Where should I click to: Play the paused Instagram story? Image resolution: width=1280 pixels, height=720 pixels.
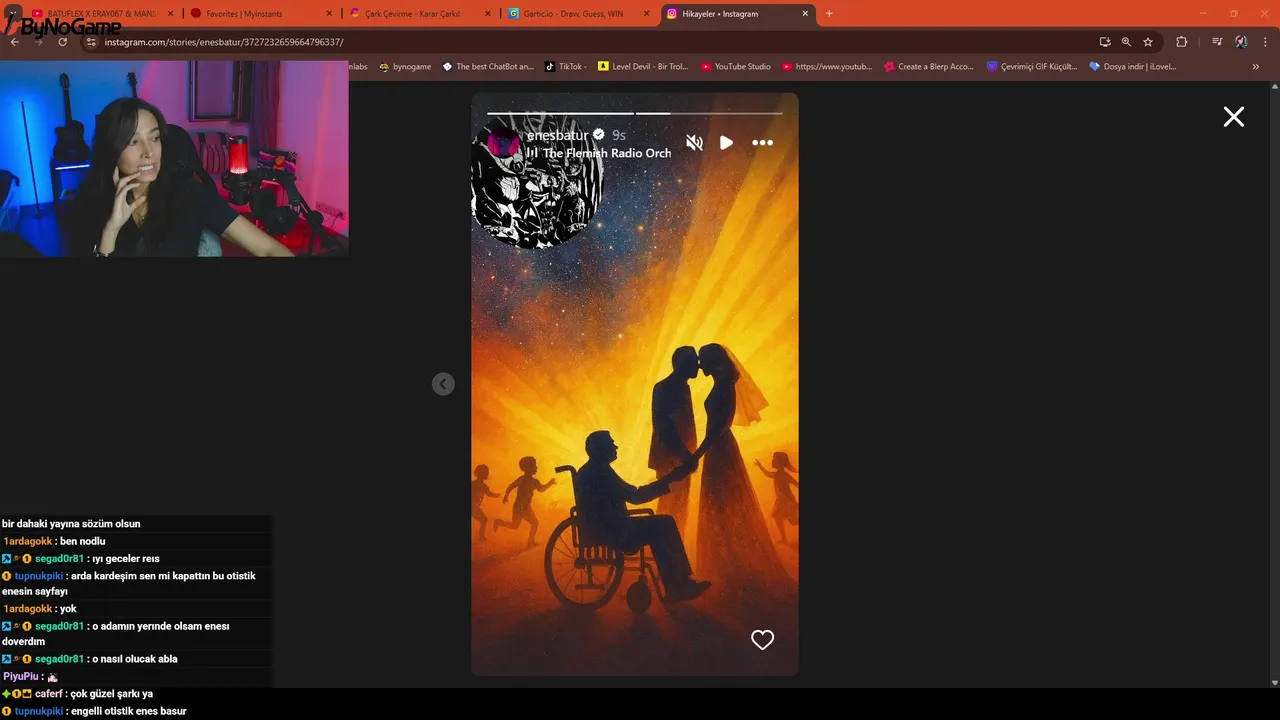726,143
